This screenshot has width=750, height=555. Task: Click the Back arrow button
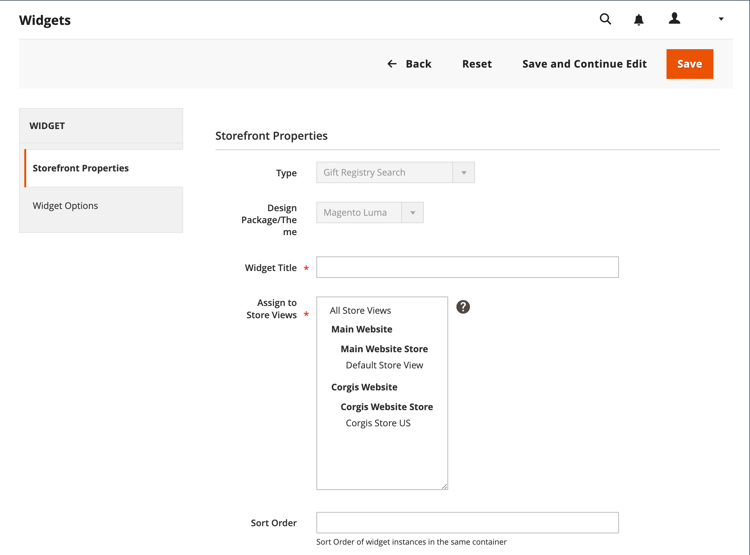[x=409, y=64]
